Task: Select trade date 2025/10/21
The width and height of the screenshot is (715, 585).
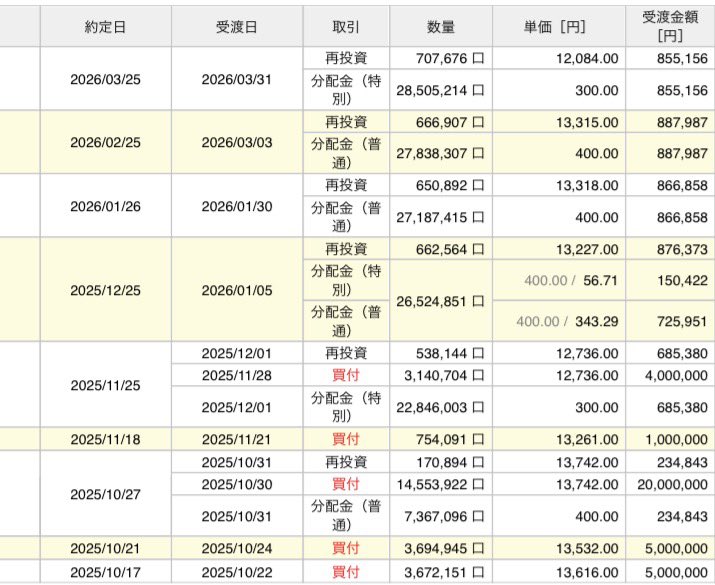Action: pyautogui.click(x=105, y=548)
